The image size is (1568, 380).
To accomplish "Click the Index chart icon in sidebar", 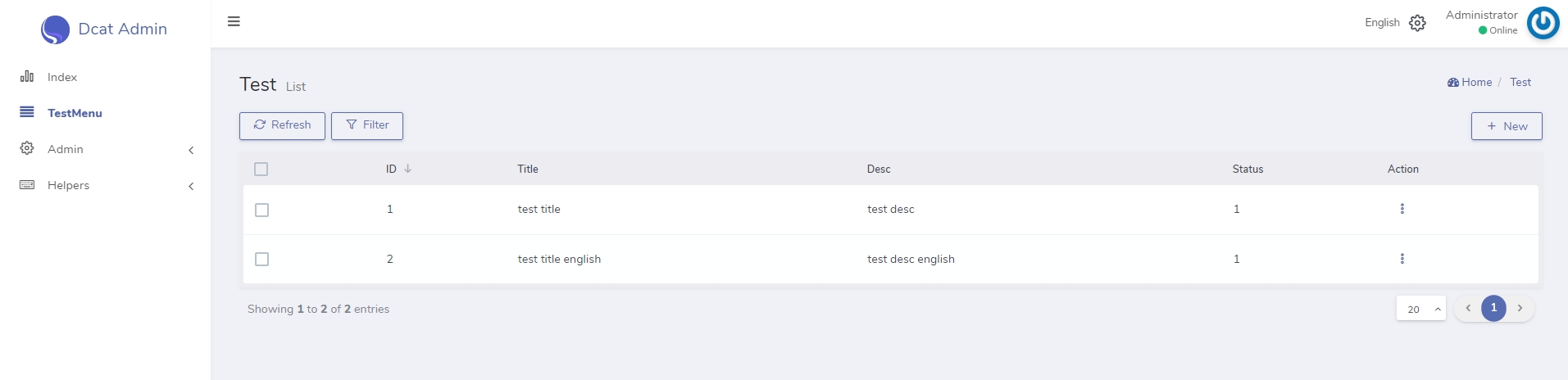I will click(x=27, y=76).
